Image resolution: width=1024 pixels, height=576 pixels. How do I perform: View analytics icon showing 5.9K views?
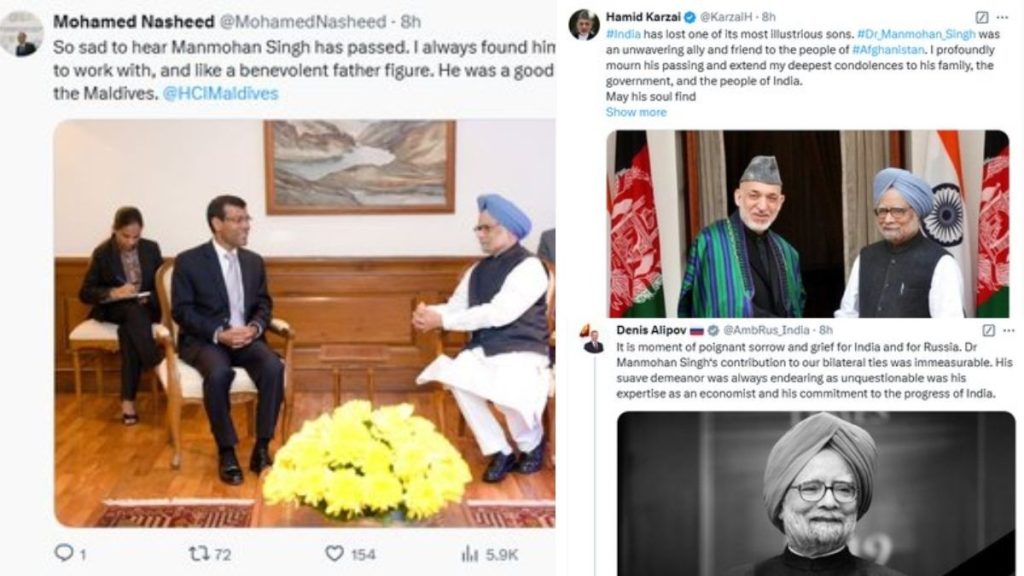[470, 554]
